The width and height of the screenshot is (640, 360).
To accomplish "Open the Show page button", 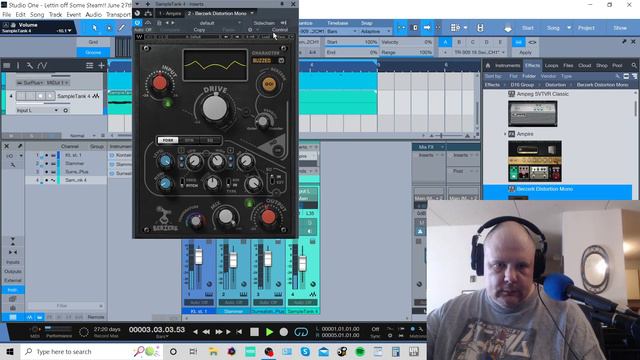I will [620, 28].
